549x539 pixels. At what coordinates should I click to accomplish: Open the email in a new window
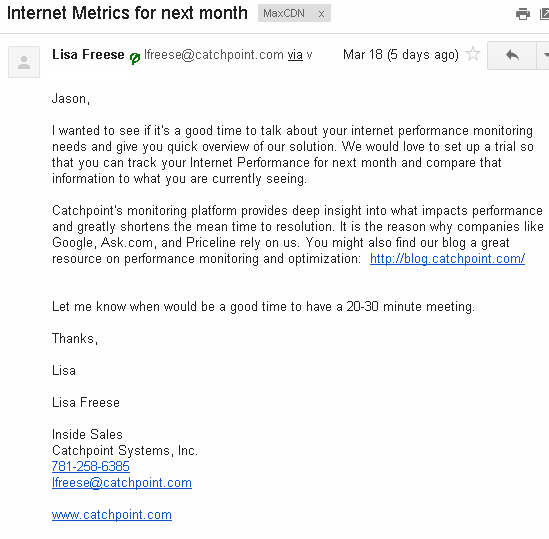(544, 14)
